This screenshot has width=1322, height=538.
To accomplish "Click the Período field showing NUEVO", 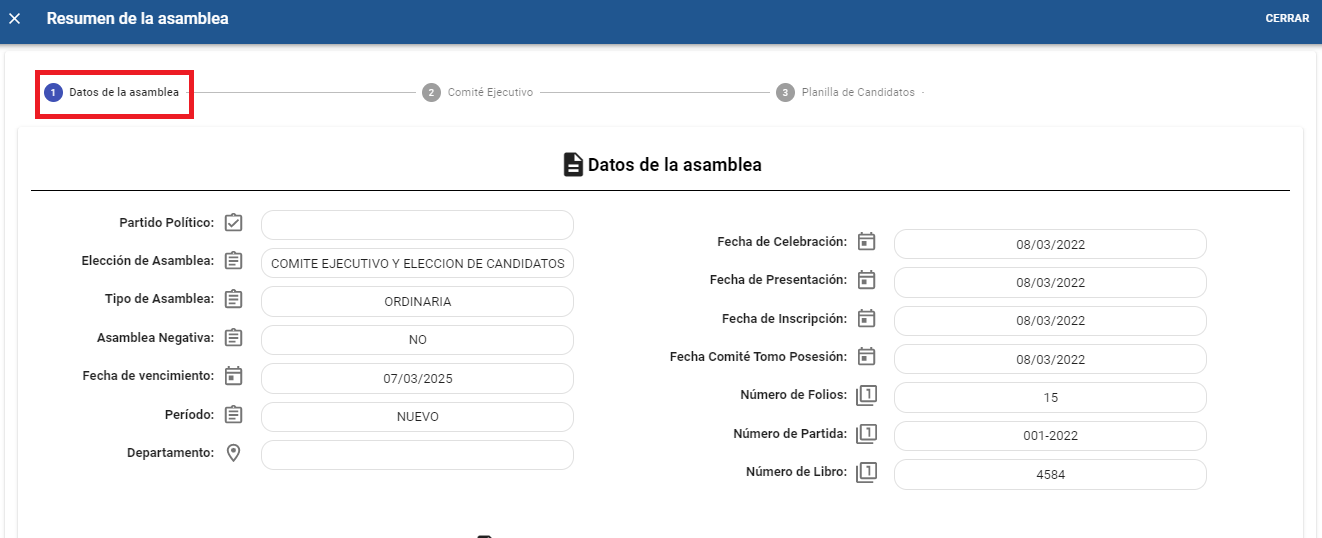I will click(x=417, y=417).
